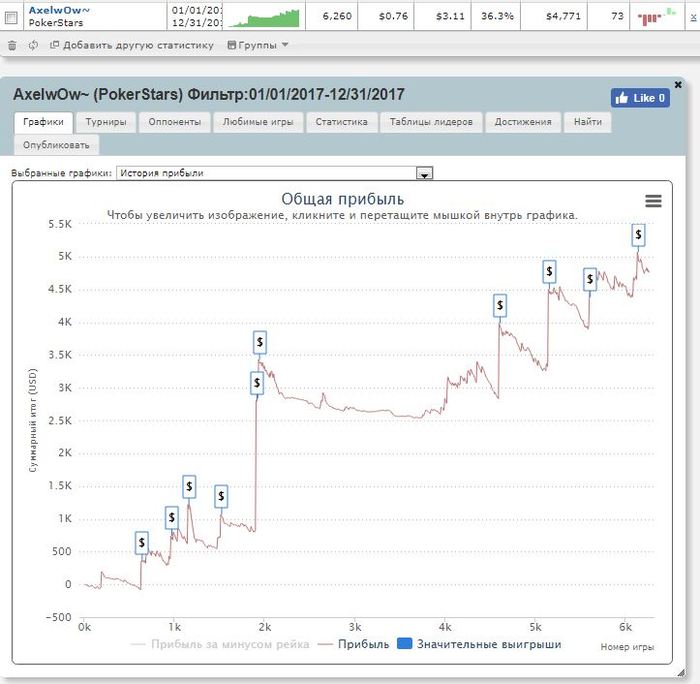700x684 pixels.
Task: Click the panel resize grip corner
Action: coord(681,672)
